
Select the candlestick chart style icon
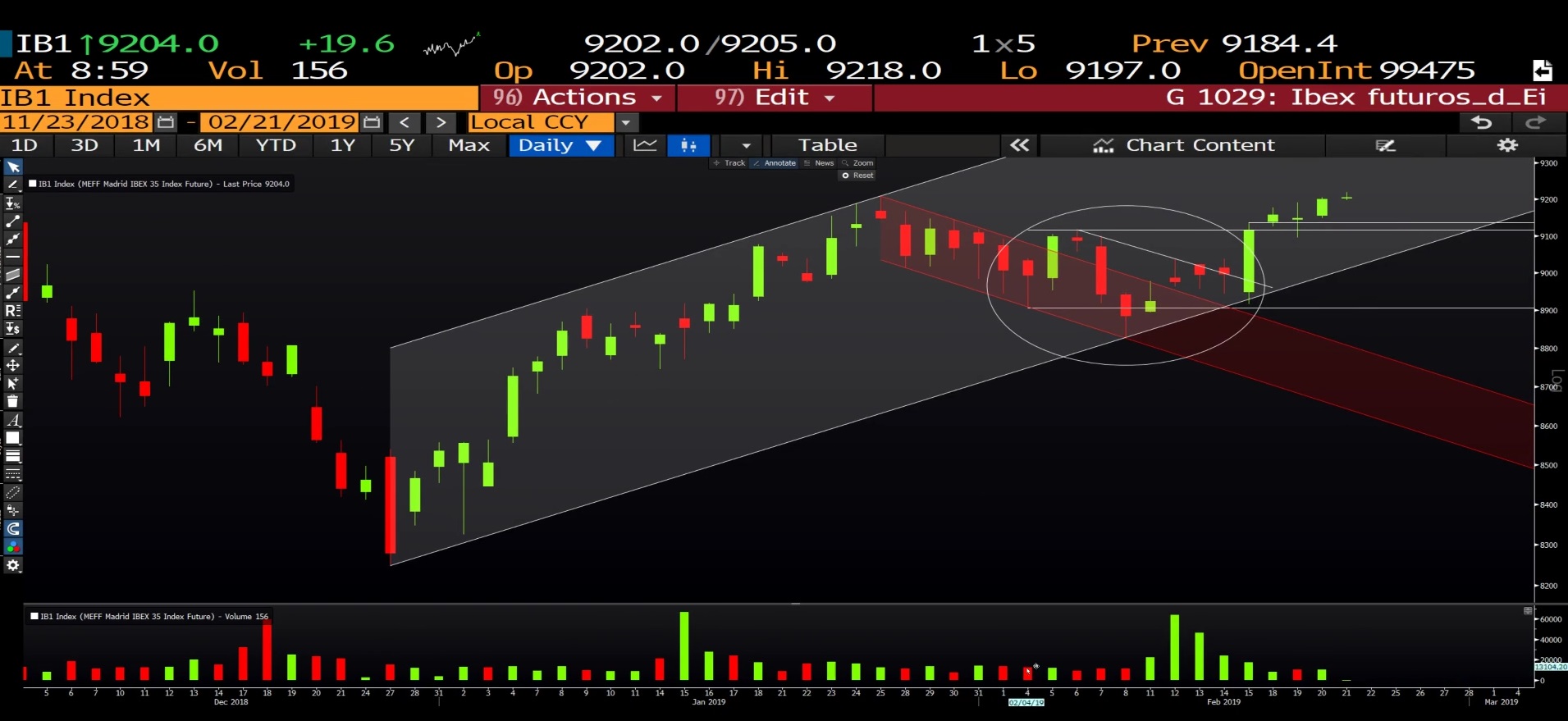point(688,145)
